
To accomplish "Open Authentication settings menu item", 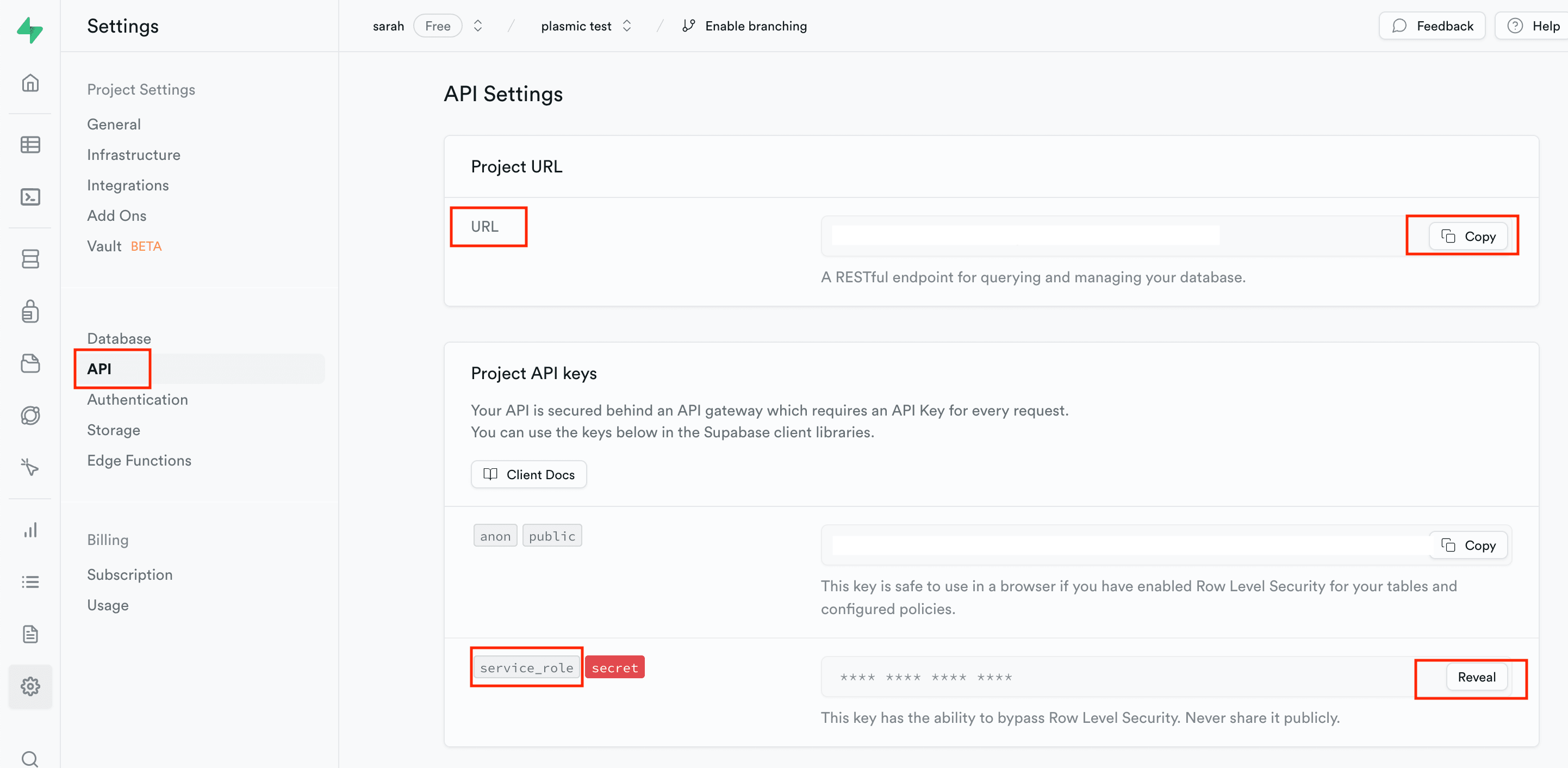I will pos(138,400).
